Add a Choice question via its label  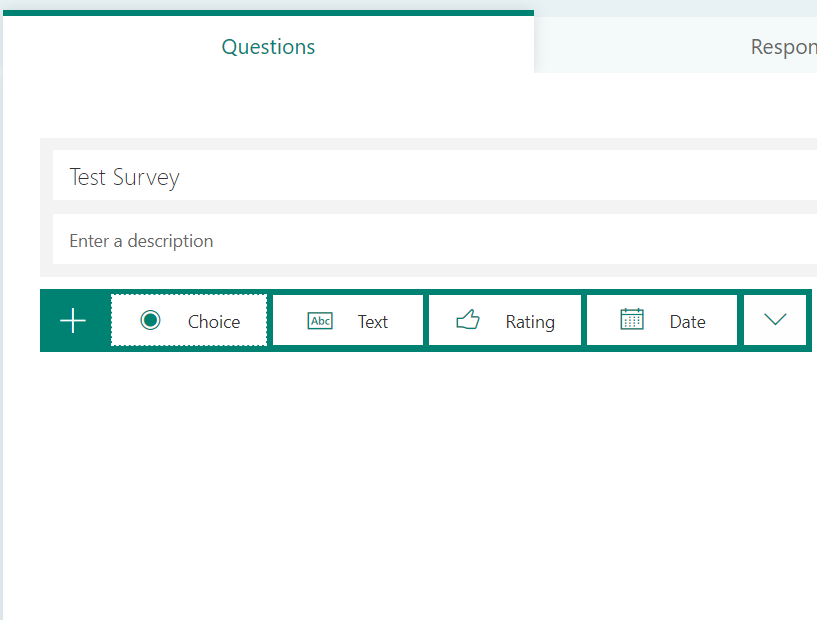[214, 322]
